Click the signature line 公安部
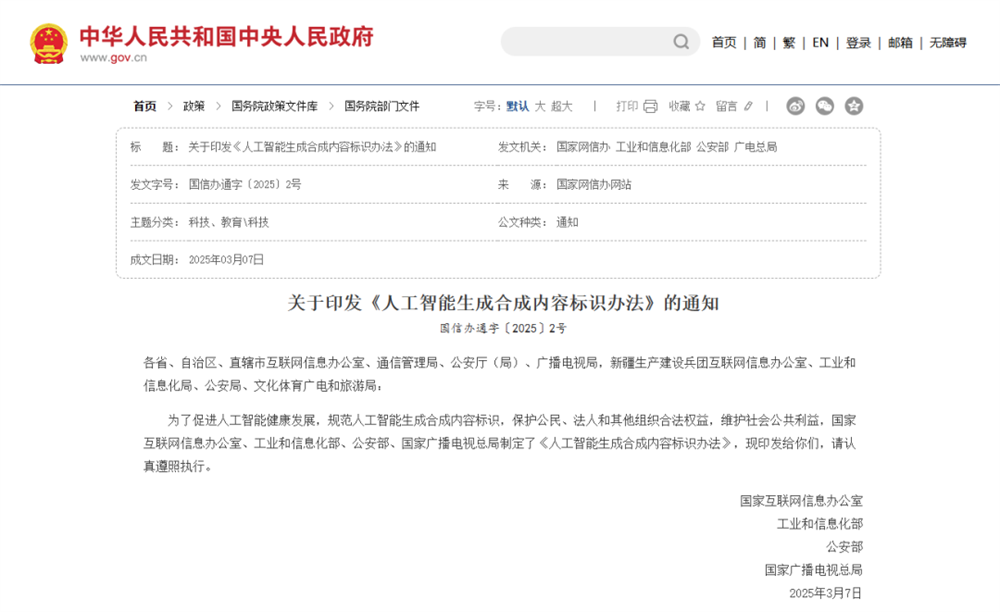Screen dimensions: 1000x612 pyautogui.click(x=844, y=547)
